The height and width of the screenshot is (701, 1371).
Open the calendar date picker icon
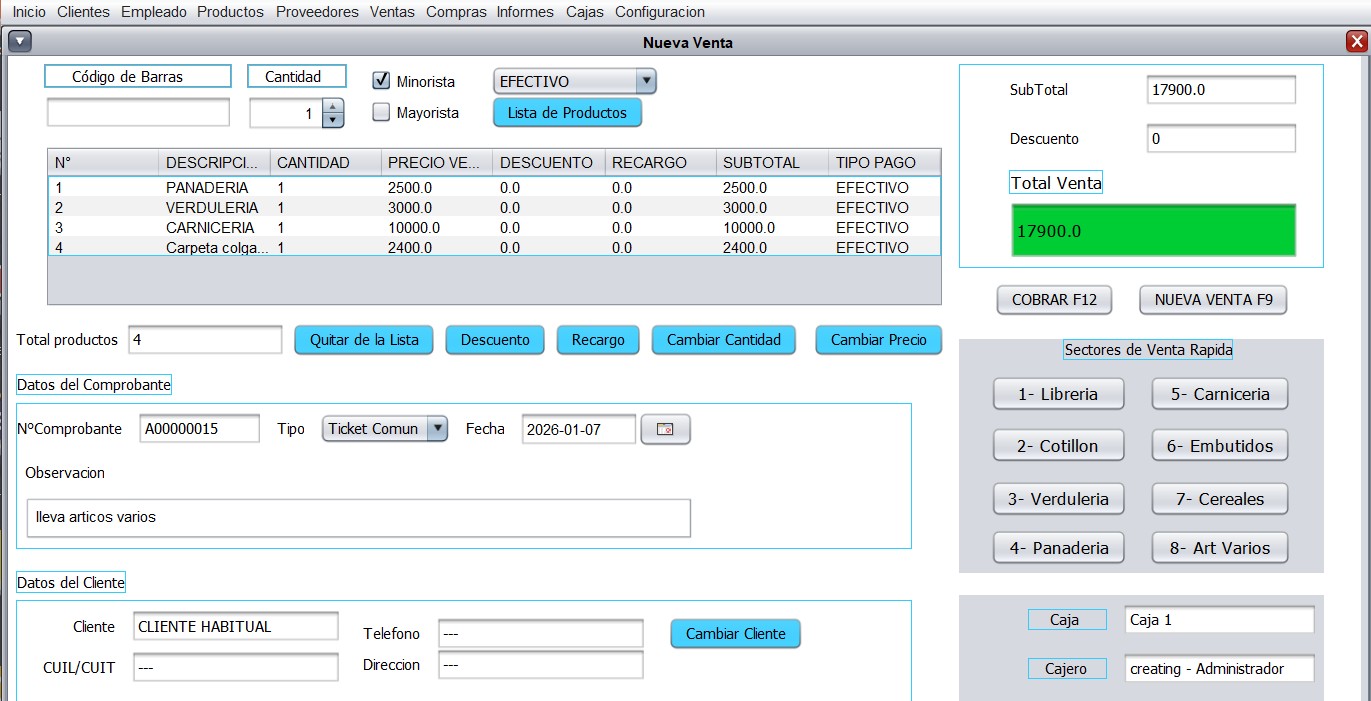tap(665, 429)
